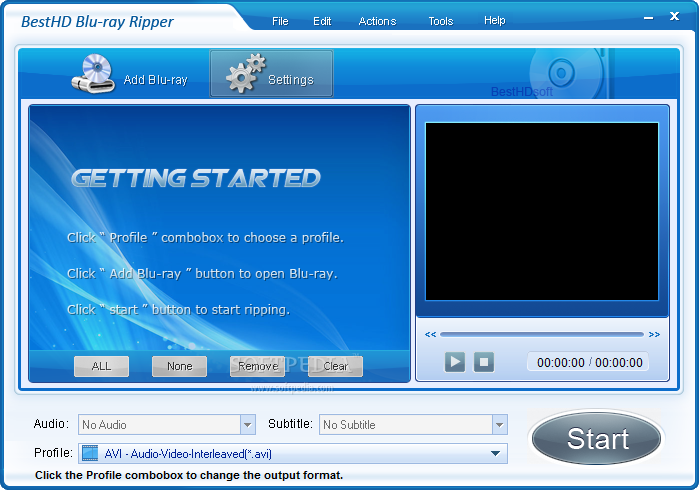Expand the Subtitle dropdown arrow

pyautogui.click(x=499, y=424)
